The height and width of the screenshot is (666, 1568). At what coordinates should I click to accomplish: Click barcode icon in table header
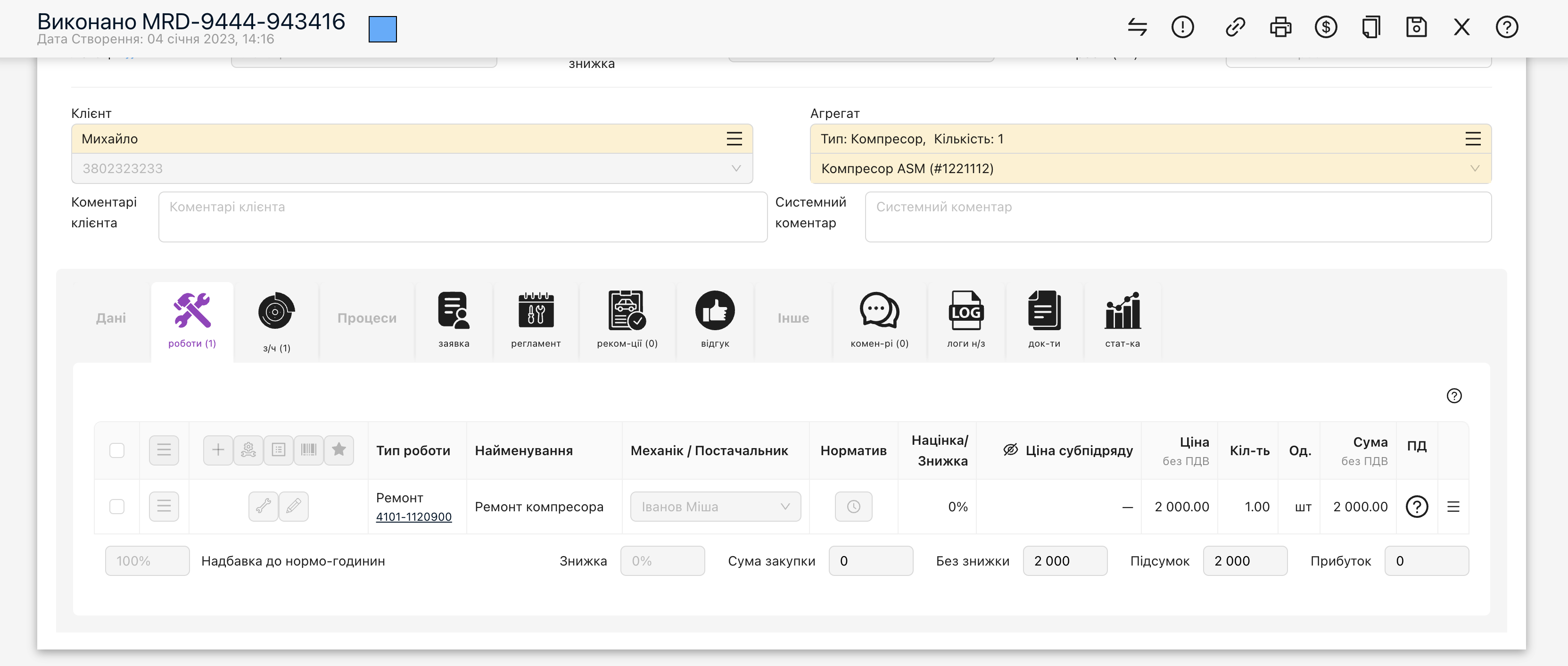[309, 450]
